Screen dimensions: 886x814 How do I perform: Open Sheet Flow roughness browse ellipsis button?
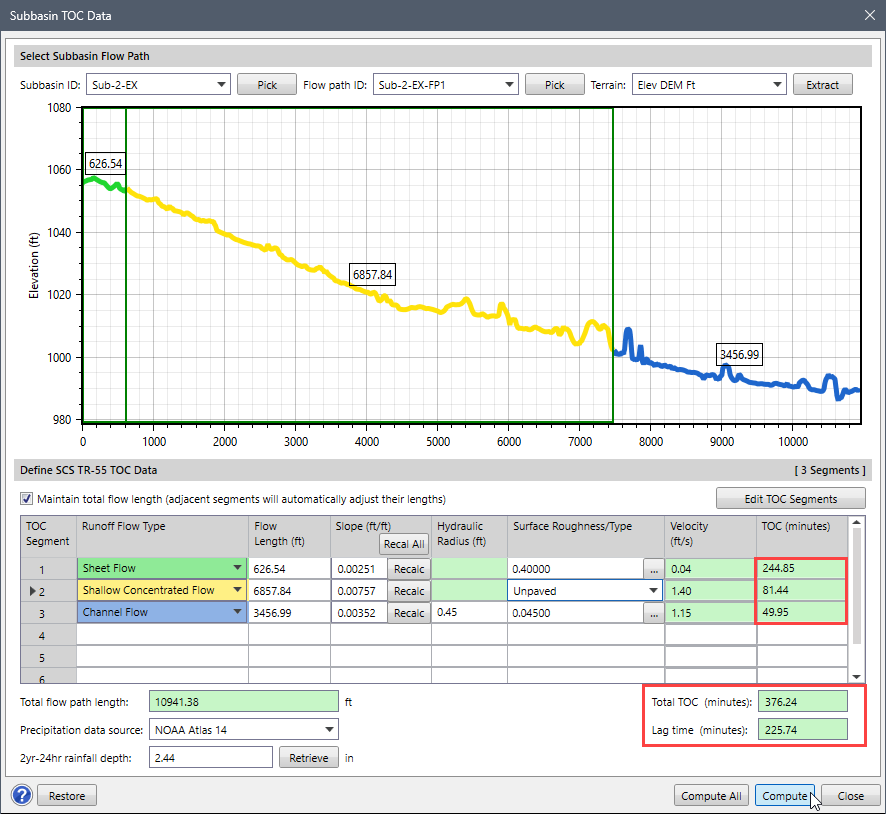coord(654,569)
